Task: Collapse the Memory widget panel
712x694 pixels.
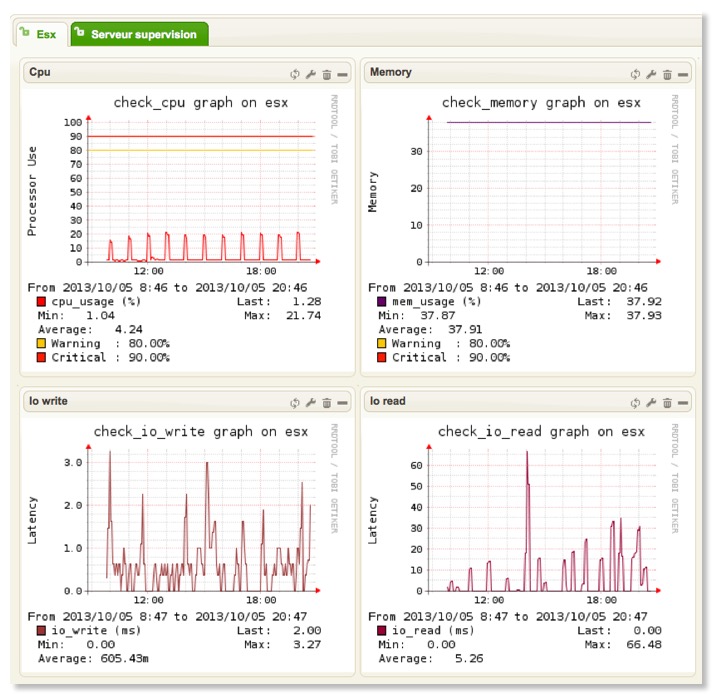Action: tap(682, 74)
